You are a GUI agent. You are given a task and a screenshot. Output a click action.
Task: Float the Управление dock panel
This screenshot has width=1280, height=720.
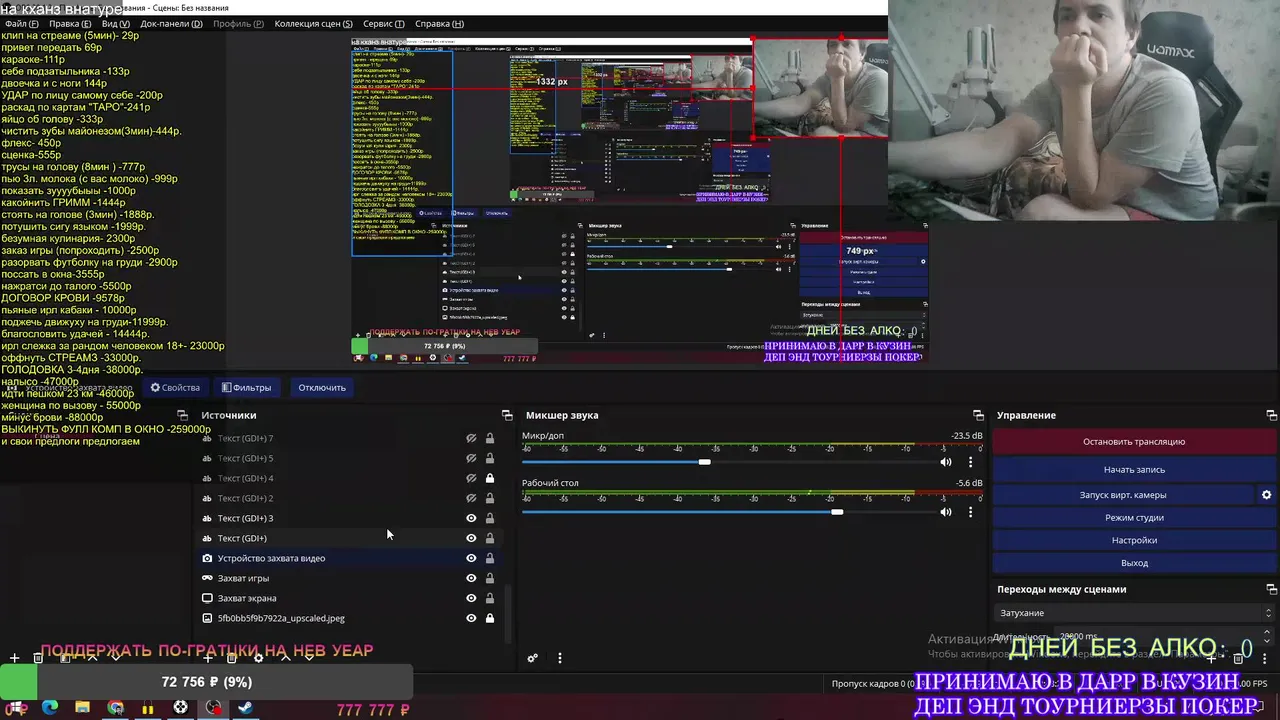pyautogui.click(x=1271, y=415)
